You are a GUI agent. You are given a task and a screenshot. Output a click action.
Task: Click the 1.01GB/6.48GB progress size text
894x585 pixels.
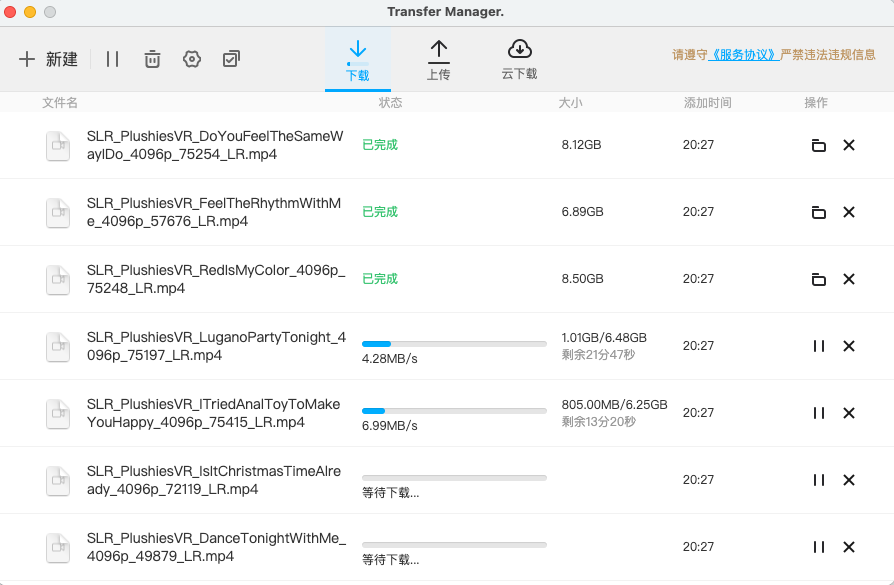click(x=604, y=338)
